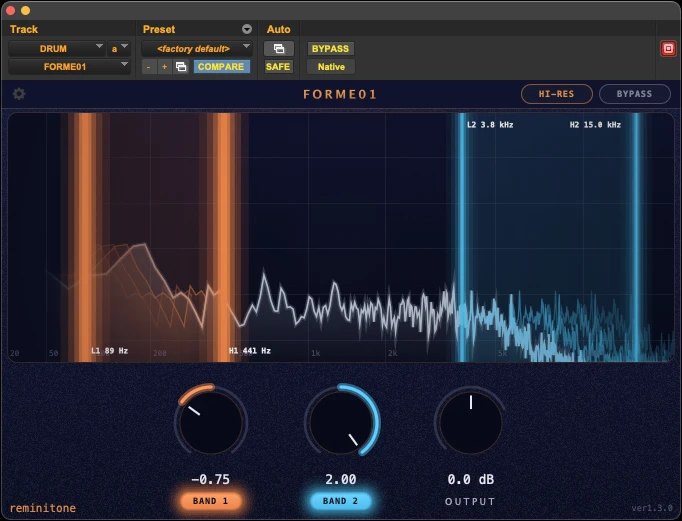Click the Auto section label
This screenshot has width=682, height=521.
[x=278, y=29]
